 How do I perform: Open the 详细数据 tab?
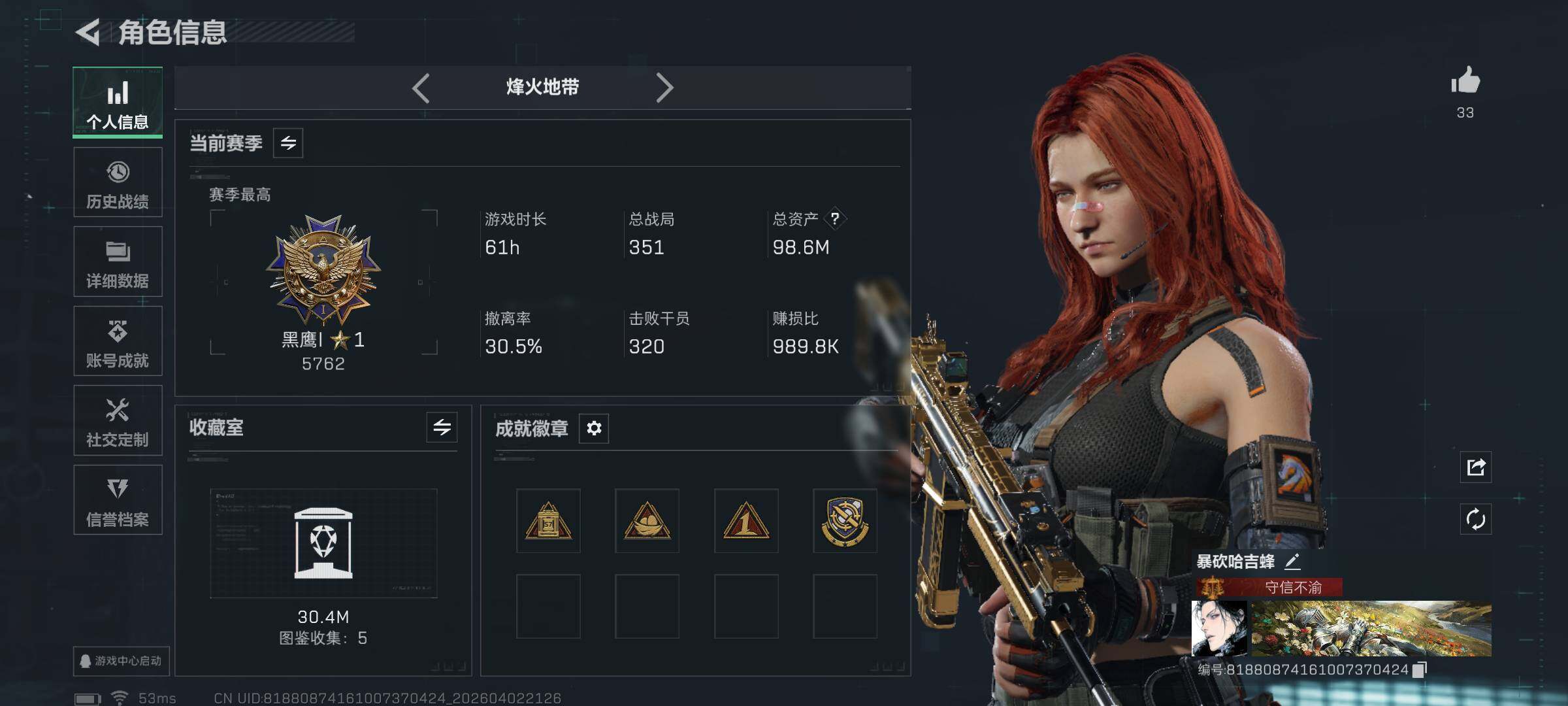pos(118,261)
